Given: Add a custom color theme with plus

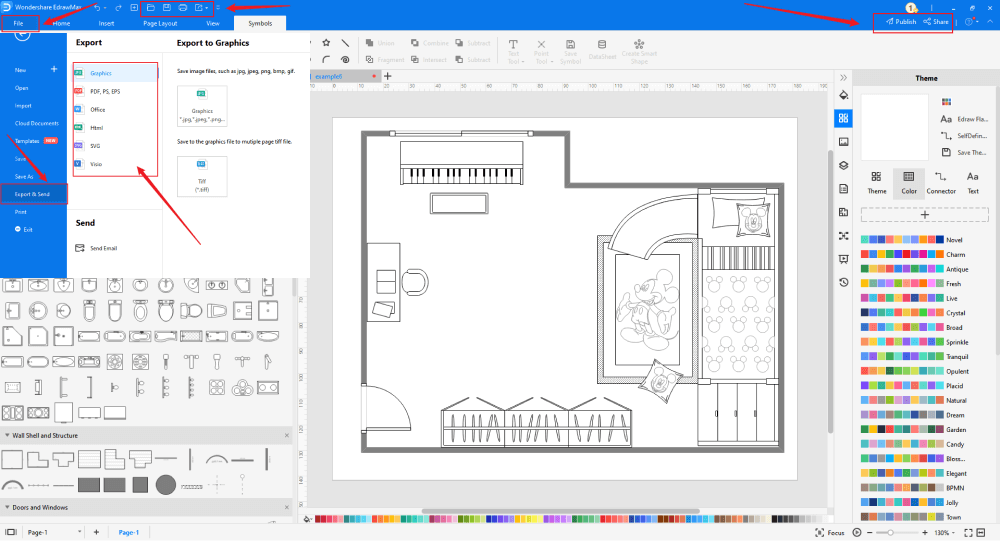Looking at the screenshot, I should (x=925, y=215).
